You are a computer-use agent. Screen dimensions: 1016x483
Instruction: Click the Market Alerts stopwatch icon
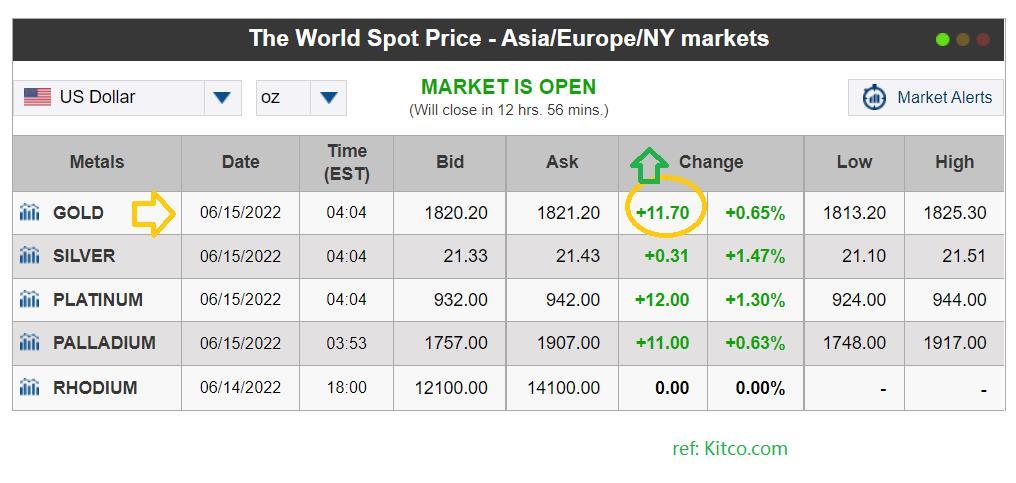874,98
